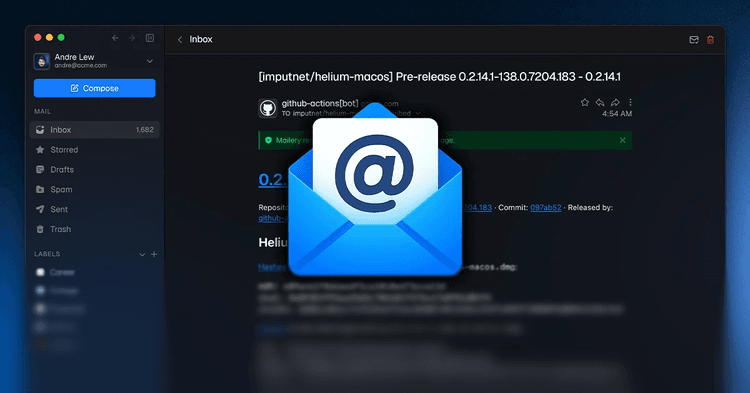Click the Andre Lew profile avatar
Image resolution: width=750 pixels, height=393 pixels.
[x=42, y=61]
